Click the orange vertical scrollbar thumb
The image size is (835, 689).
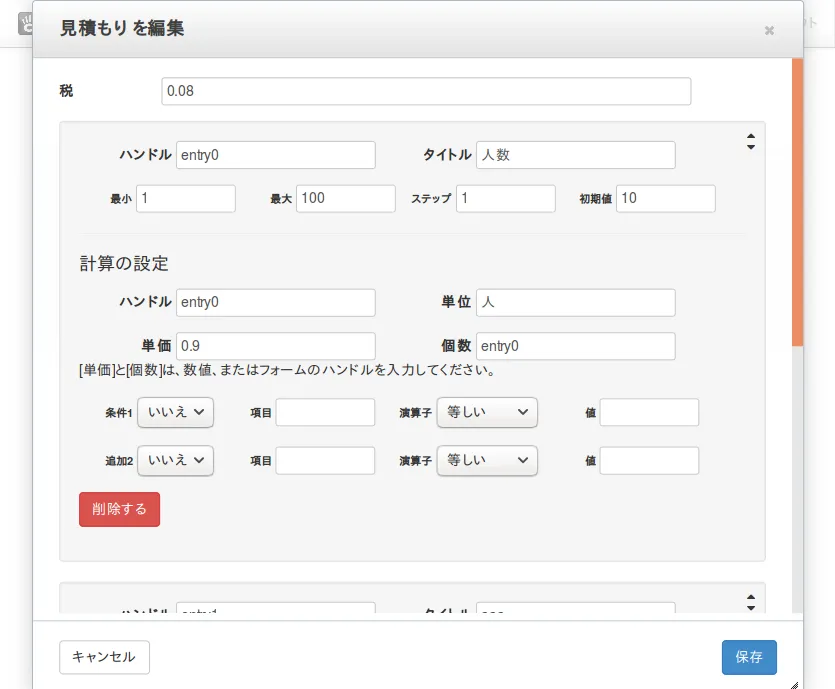click(x=797, y=200)
